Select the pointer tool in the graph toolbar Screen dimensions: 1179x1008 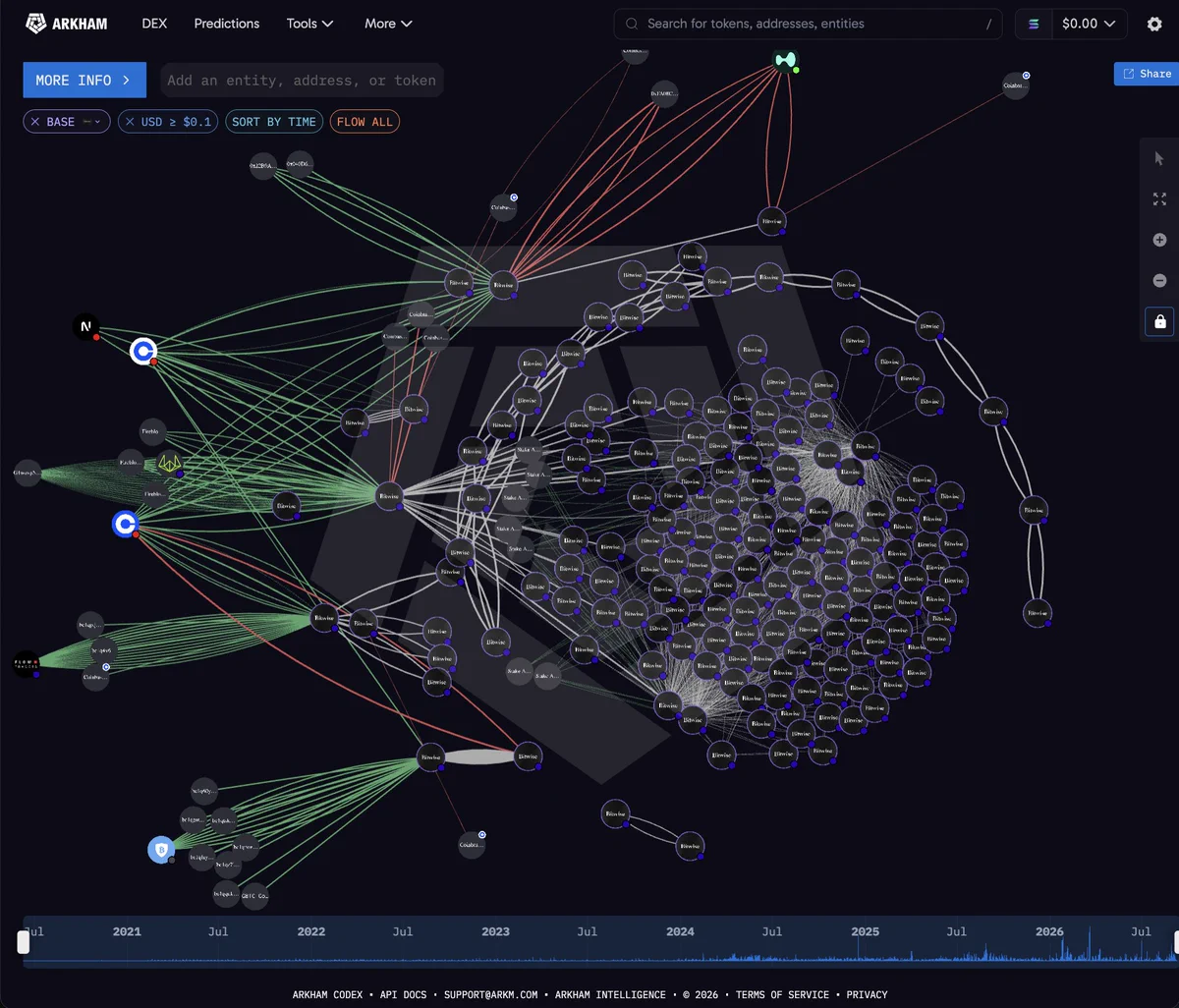(x=1159, y=158)
